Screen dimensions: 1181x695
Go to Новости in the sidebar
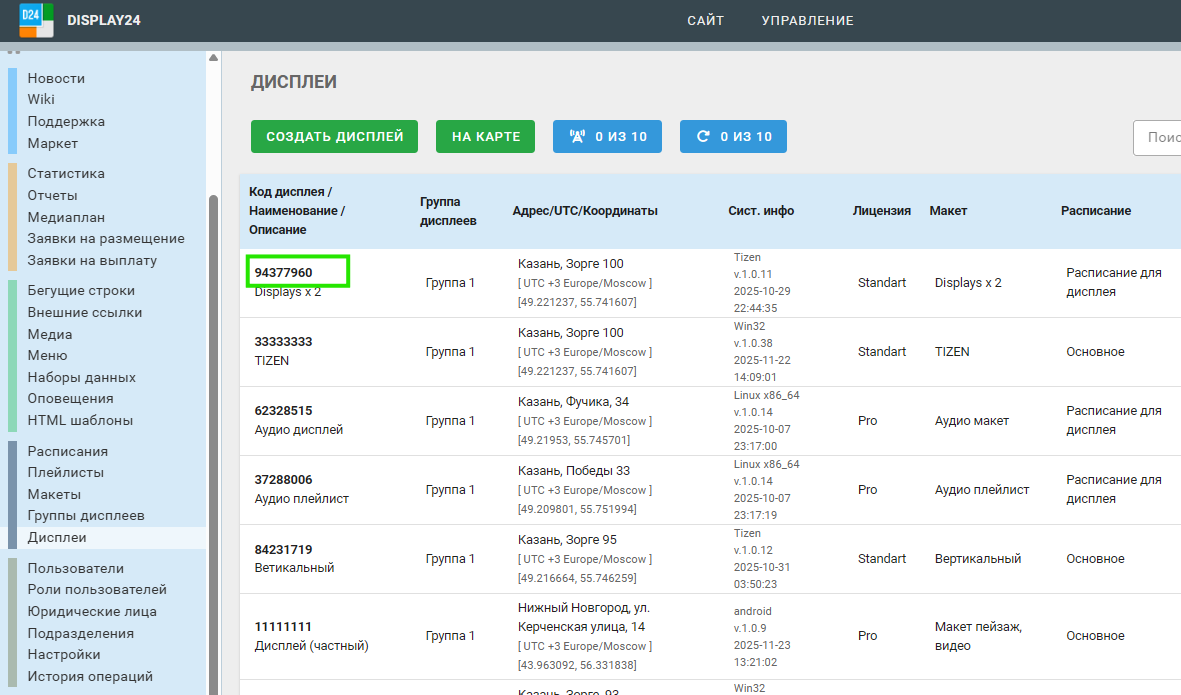pyautogui.click(x=56, y=78)
